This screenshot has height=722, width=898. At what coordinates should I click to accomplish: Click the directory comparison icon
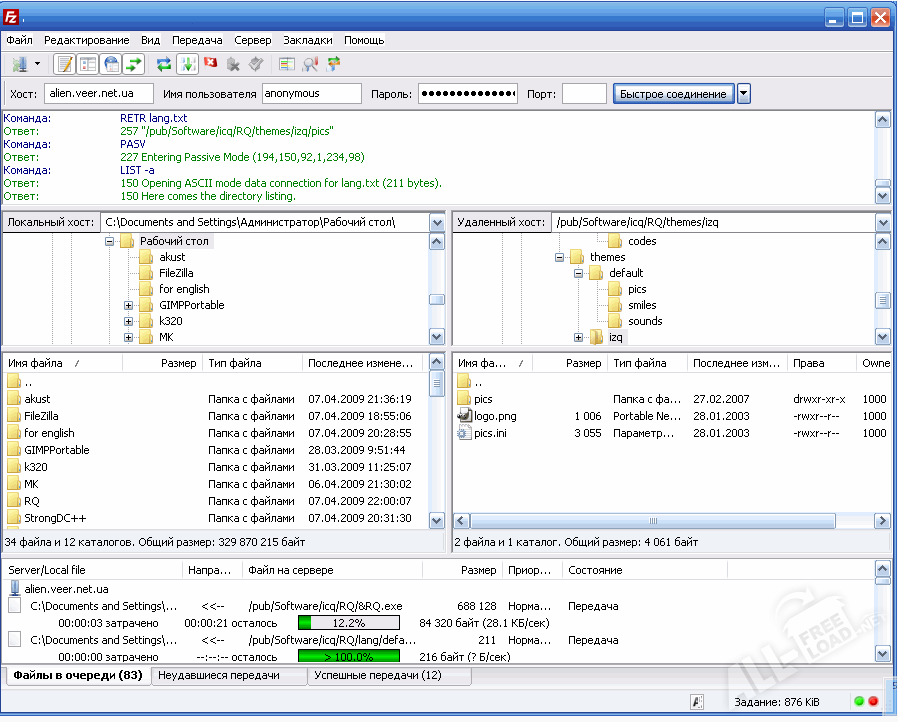pos(310,64)
